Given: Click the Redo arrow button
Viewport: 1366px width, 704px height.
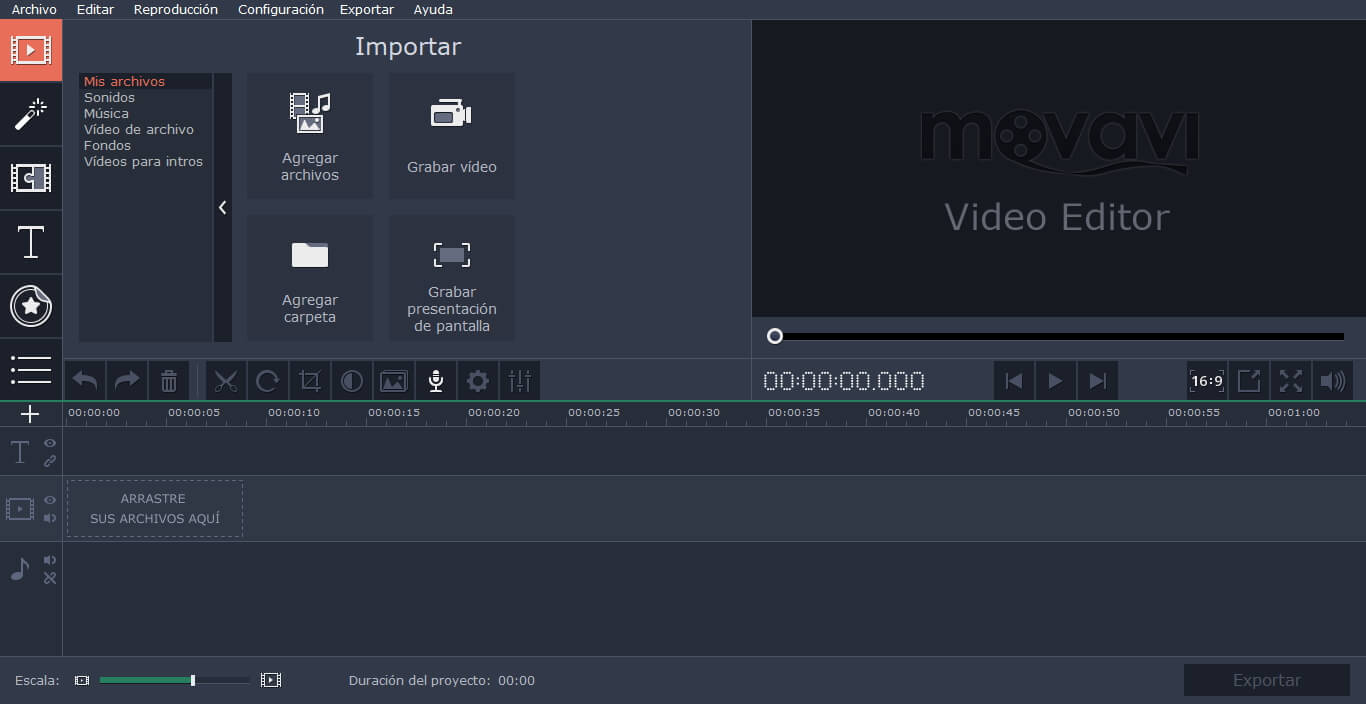Looking at the screenshot, I should [127, 381].
